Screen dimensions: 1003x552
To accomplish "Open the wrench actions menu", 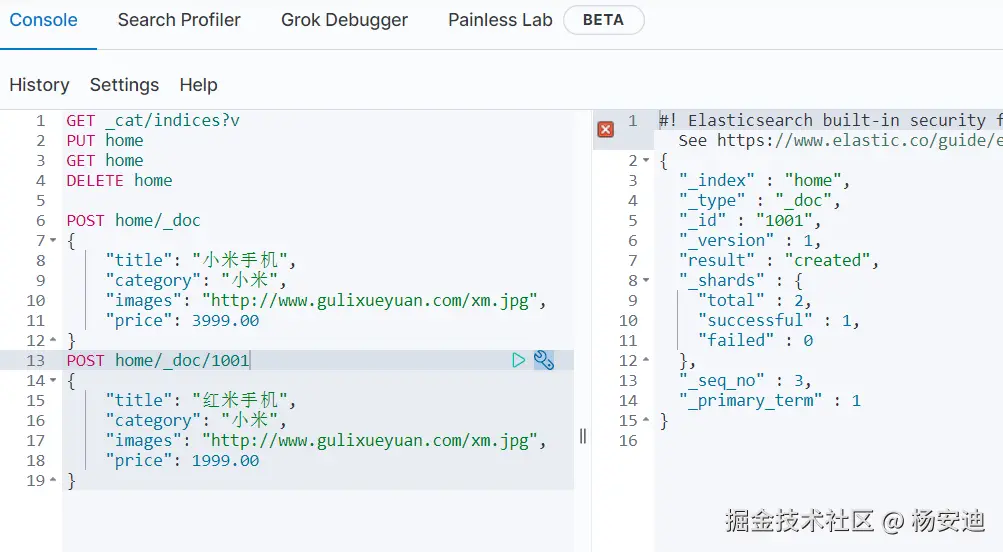I will (544, 360).
